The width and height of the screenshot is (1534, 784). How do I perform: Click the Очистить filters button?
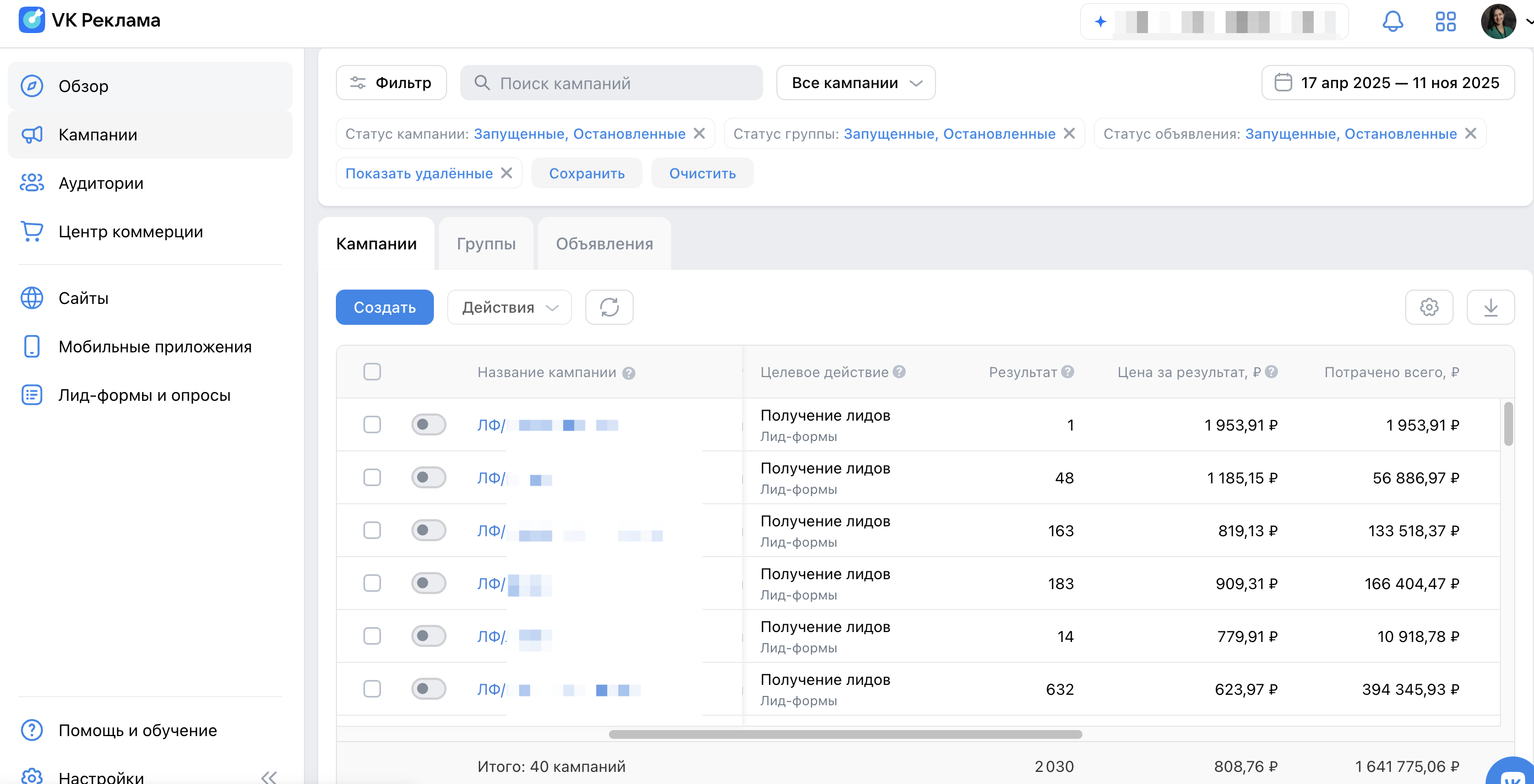[702, 173]
